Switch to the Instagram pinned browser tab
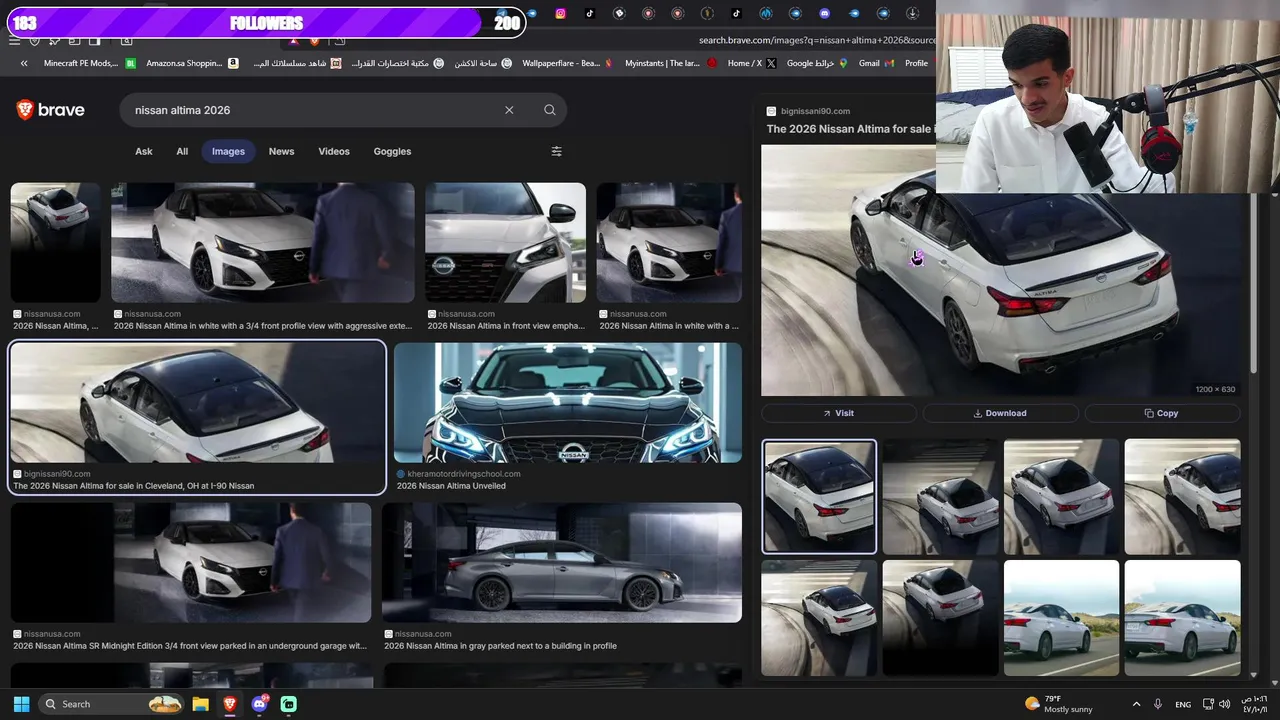Image resolution: width=1280 pixels, height=720 pixels. pyautogui.click(x=560, y=13)
